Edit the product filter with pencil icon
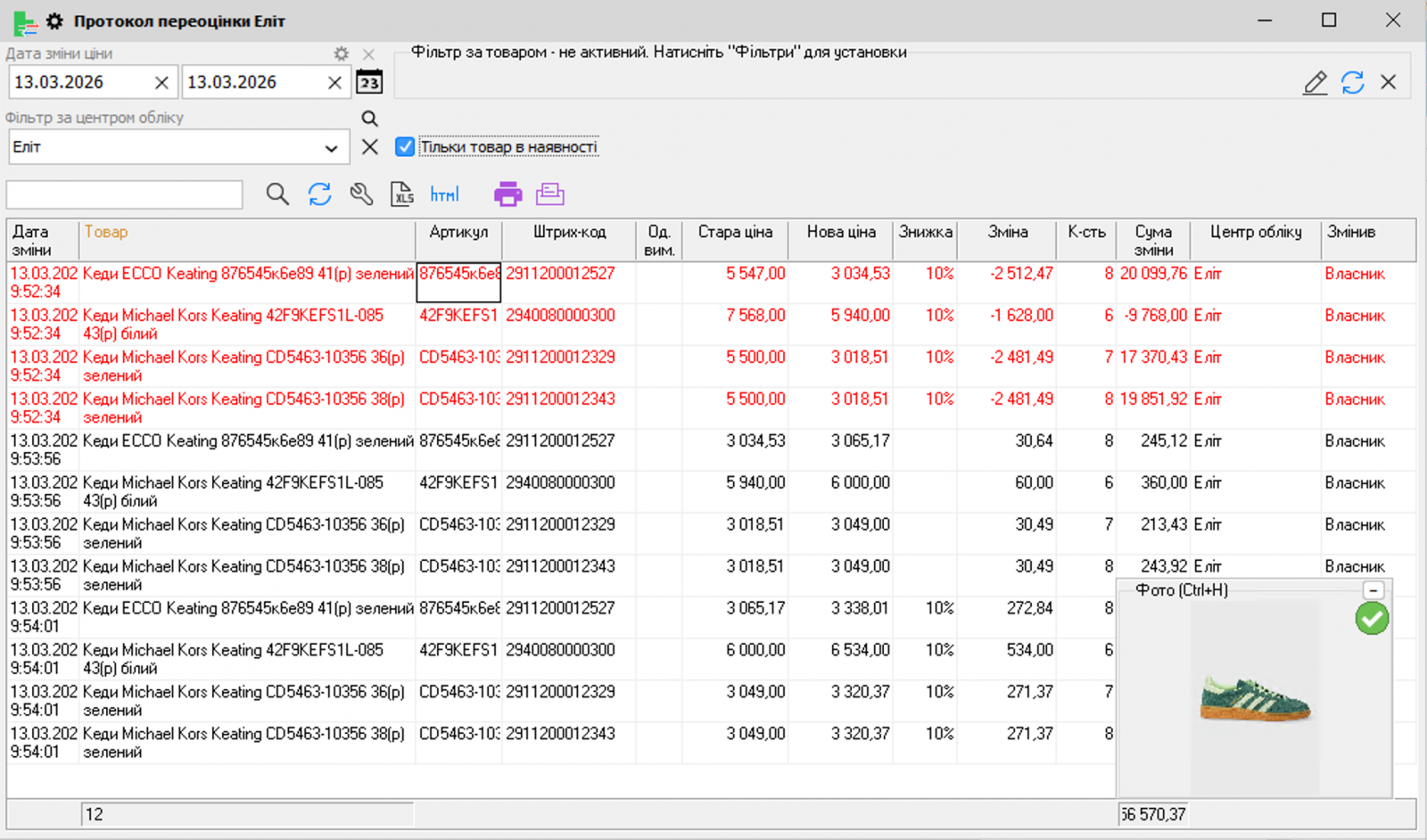 click(1315, 83)
